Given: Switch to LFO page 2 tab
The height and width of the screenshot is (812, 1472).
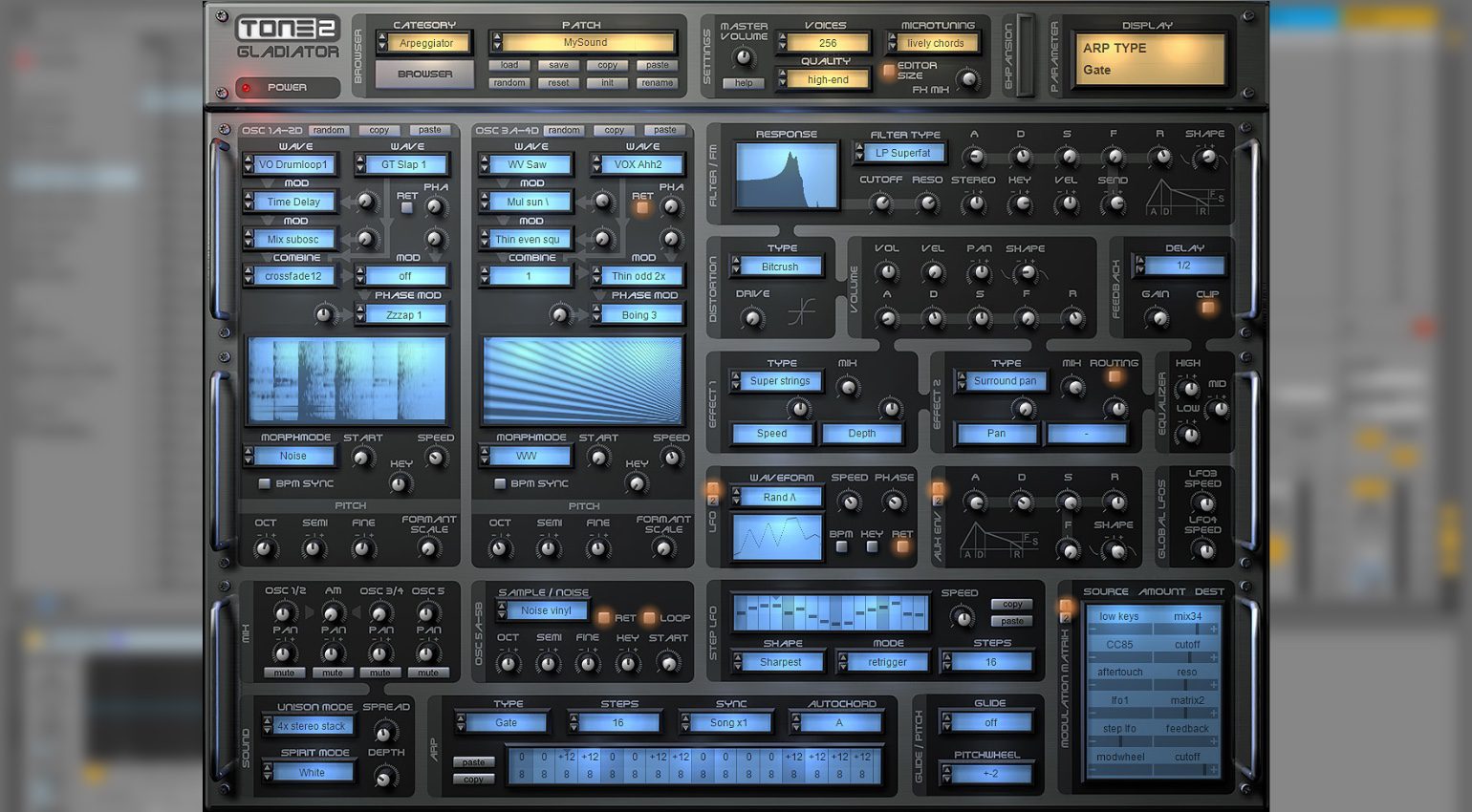Looking at the screenshot, I should pyautogui.click(x=712, y=501).
